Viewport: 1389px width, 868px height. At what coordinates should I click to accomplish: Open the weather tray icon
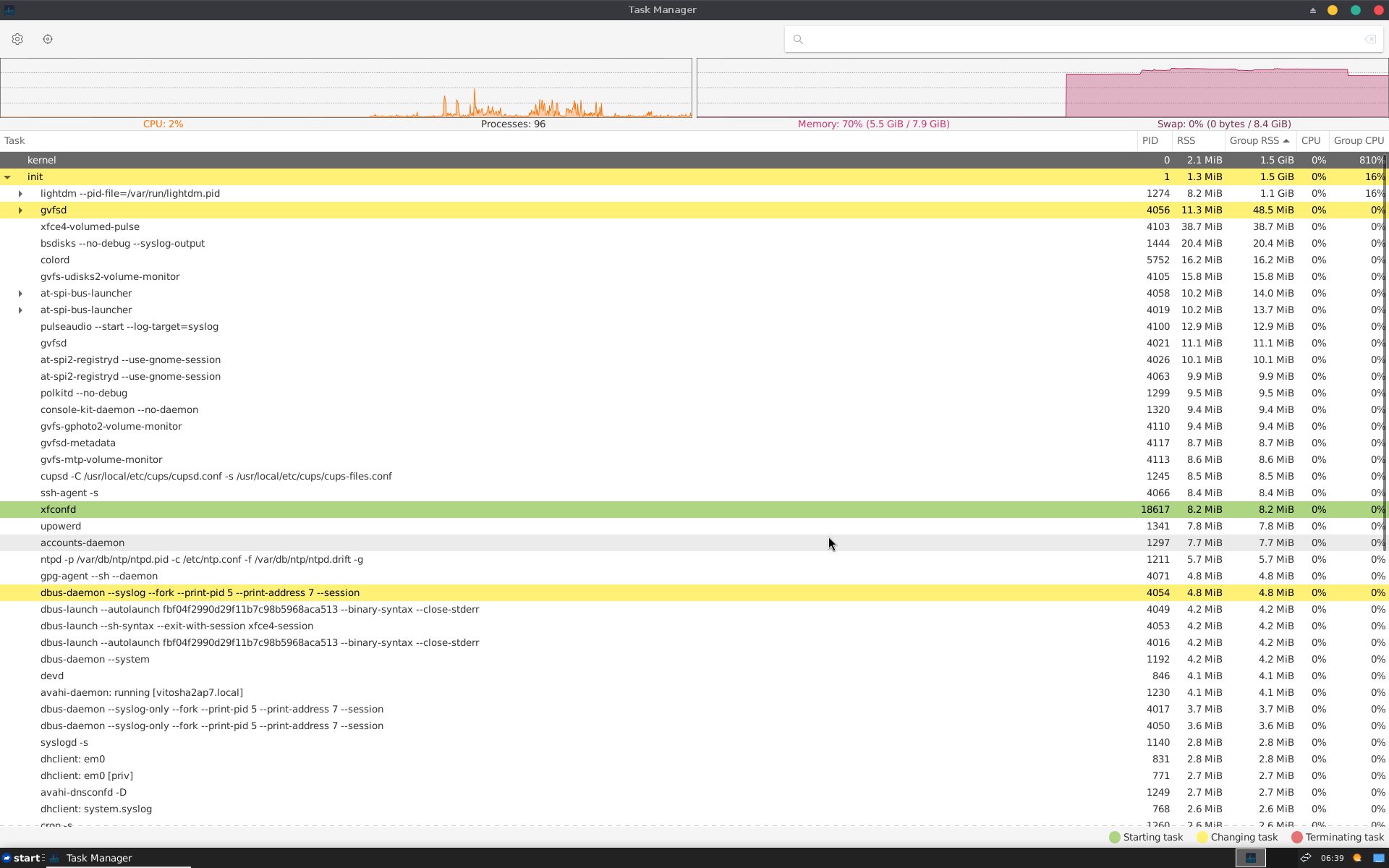(x=1357, y=858)
